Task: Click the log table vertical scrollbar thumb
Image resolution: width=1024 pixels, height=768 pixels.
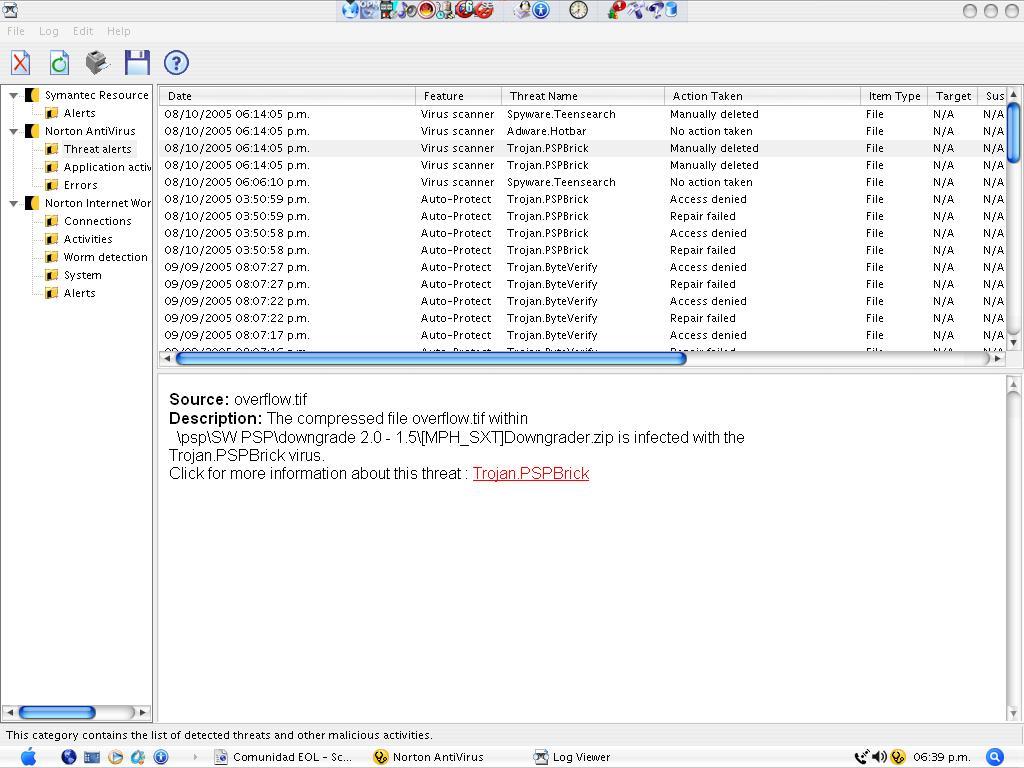Action: [1014, 133]
